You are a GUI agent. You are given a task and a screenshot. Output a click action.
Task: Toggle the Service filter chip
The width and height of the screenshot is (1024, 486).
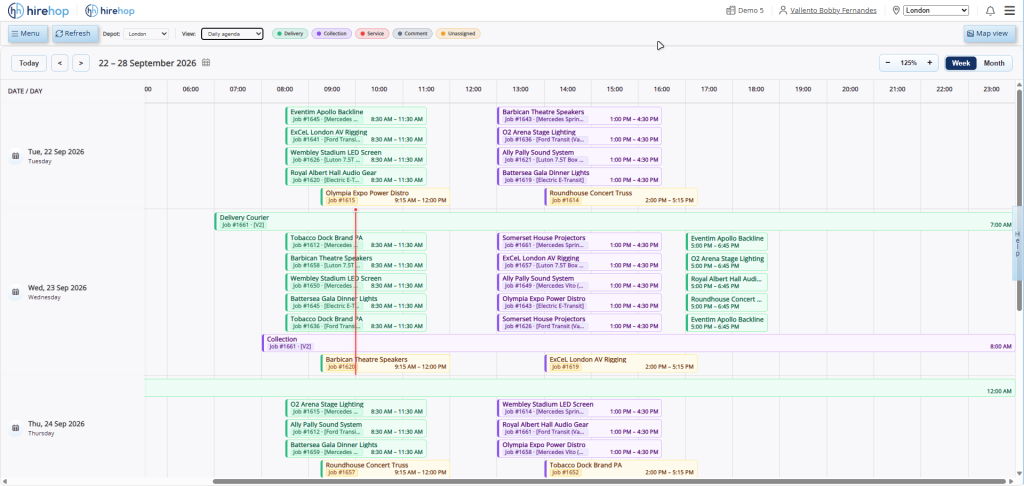click(x=372, y=33)
